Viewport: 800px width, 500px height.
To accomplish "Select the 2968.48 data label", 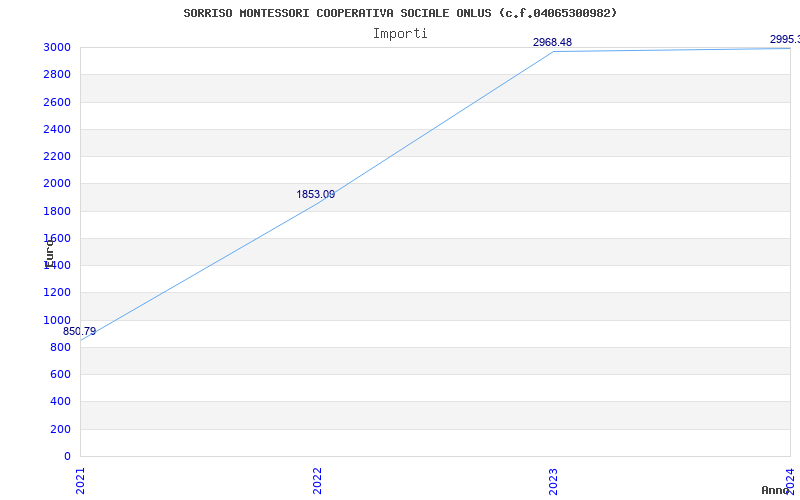I will [552, 42].
